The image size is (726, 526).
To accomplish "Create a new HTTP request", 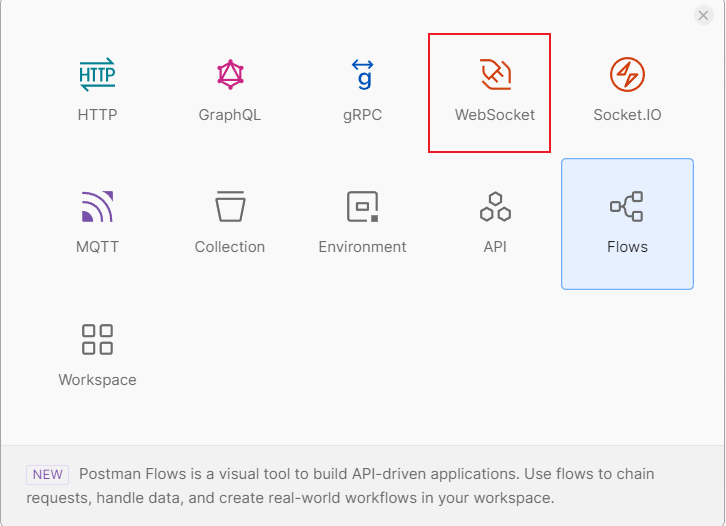I will [97, 90].
